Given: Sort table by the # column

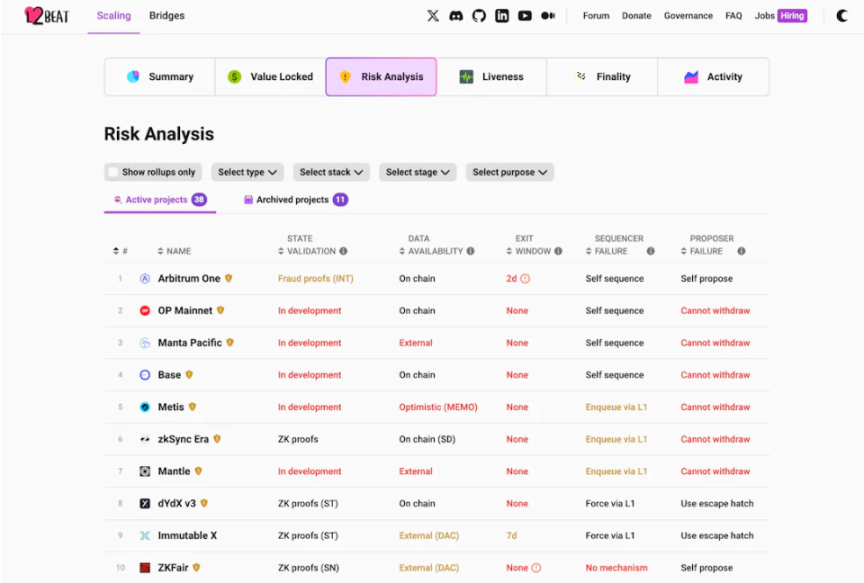Looking at the screenshot, I should click(120, 251).
